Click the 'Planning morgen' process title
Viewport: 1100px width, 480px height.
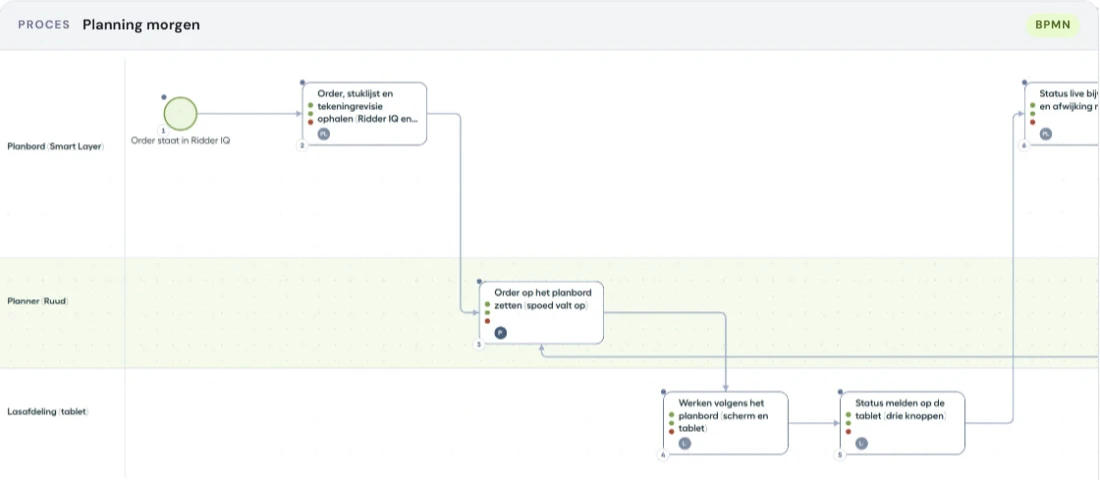point(141,25)
